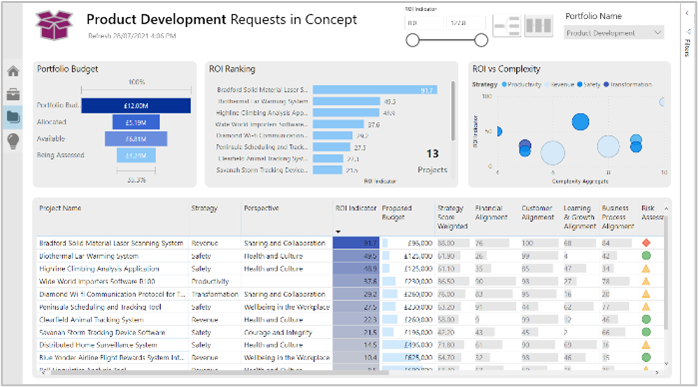Click green risk circle for Blue Yonder row

point(646,357)
